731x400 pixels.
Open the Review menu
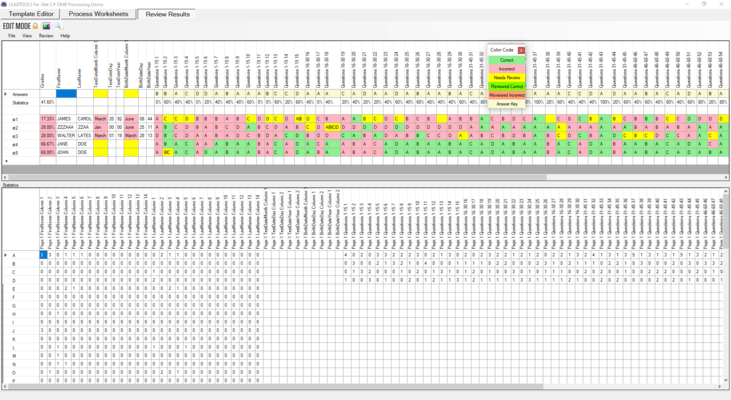coord(46,36)
